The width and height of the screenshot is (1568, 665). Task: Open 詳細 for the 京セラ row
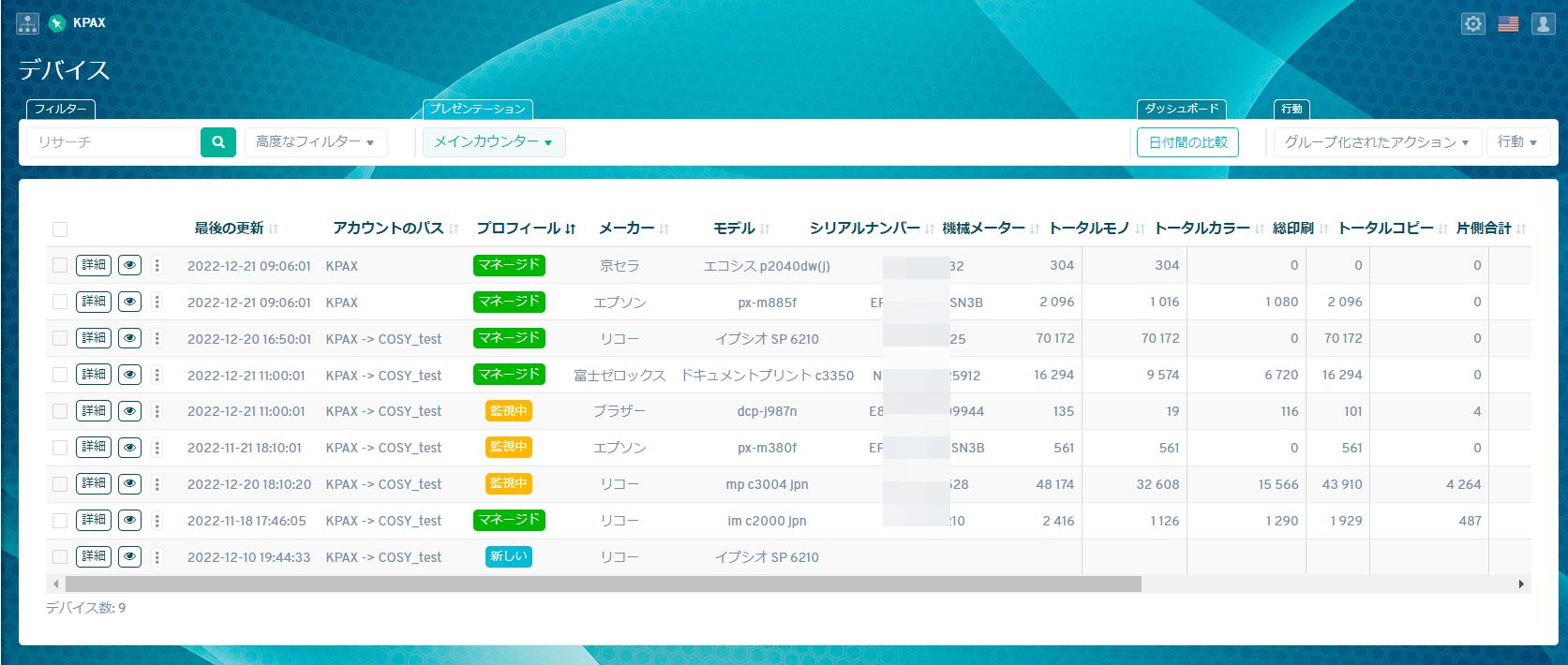coord(94,265)
